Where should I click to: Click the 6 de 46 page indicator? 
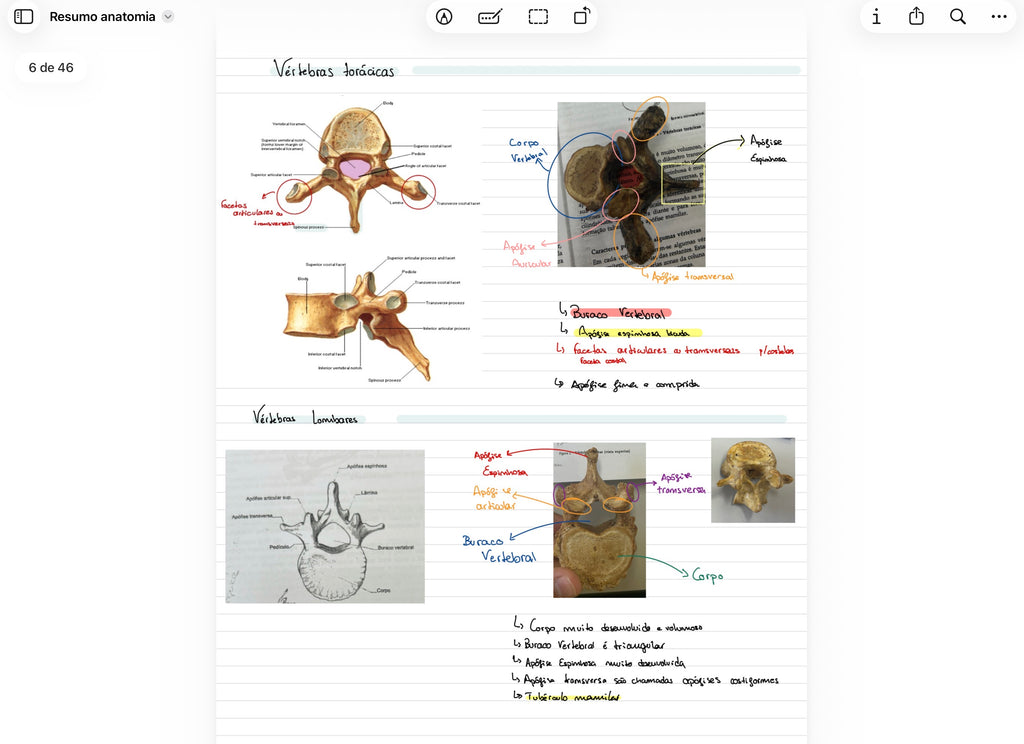click(x=51, y=67)
